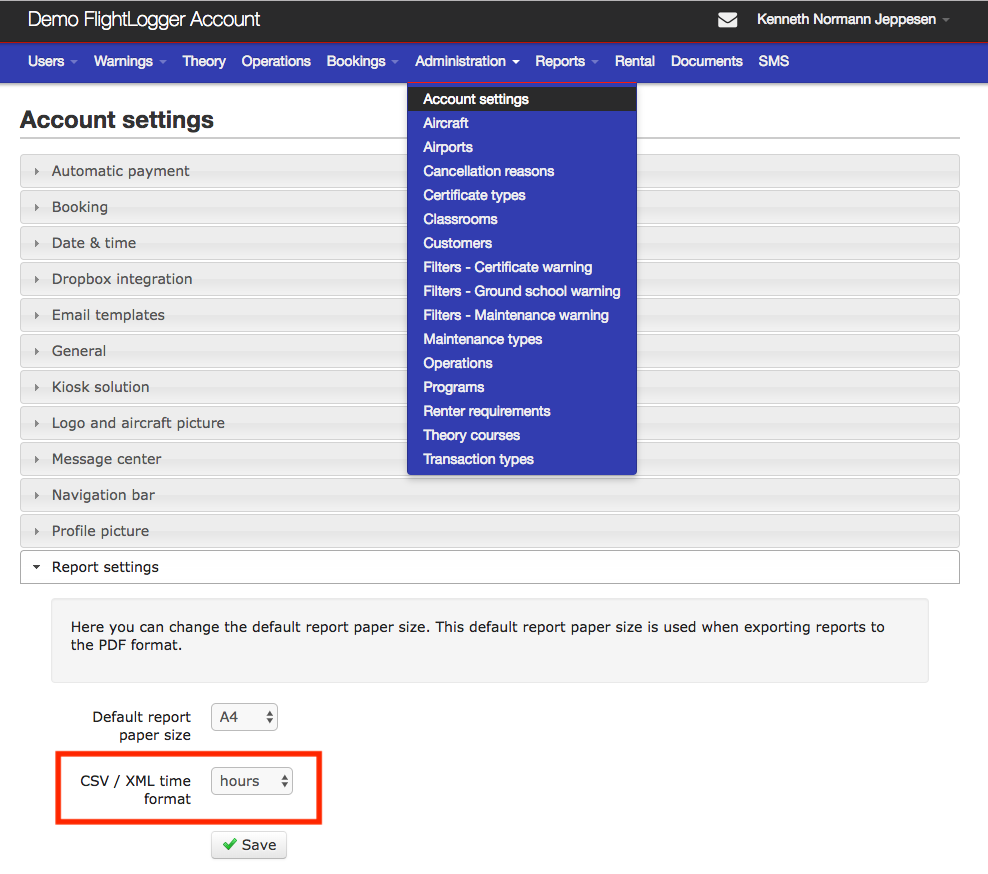Click the Save button
Image resolution: width=988 pixels, height=874 pixels.
[x=249, y=844]
